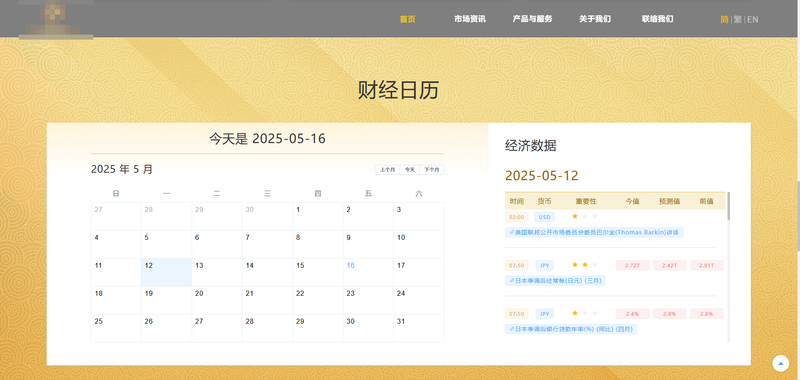This screenshot has height=380, width=800.
Task: Click the JPY tag in 2.72T row
Action: pyautogui.click(x=544, y=265)
